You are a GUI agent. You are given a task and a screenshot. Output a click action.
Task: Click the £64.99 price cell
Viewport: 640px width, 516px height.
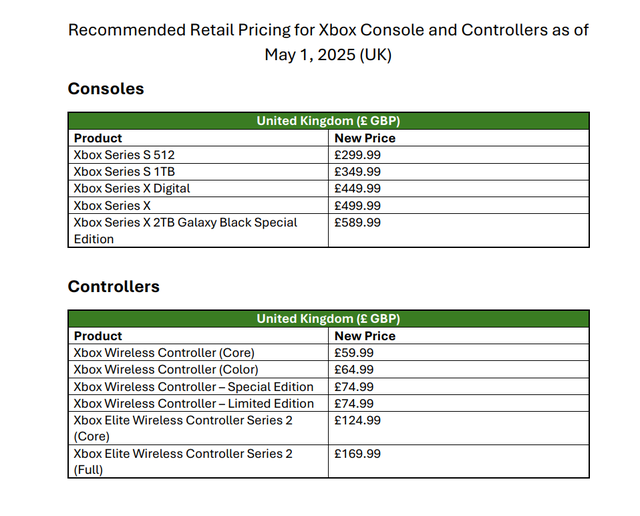[x=354, y=370]
